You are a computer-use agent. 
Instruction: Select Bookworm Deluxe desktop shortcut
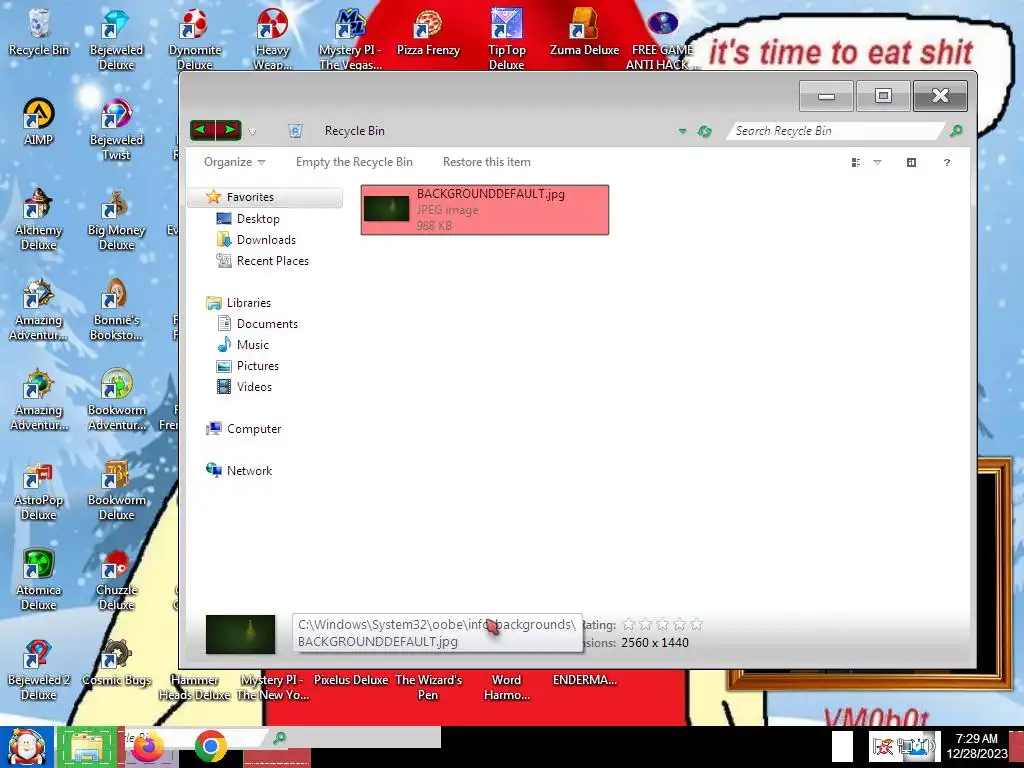point(116,490)
